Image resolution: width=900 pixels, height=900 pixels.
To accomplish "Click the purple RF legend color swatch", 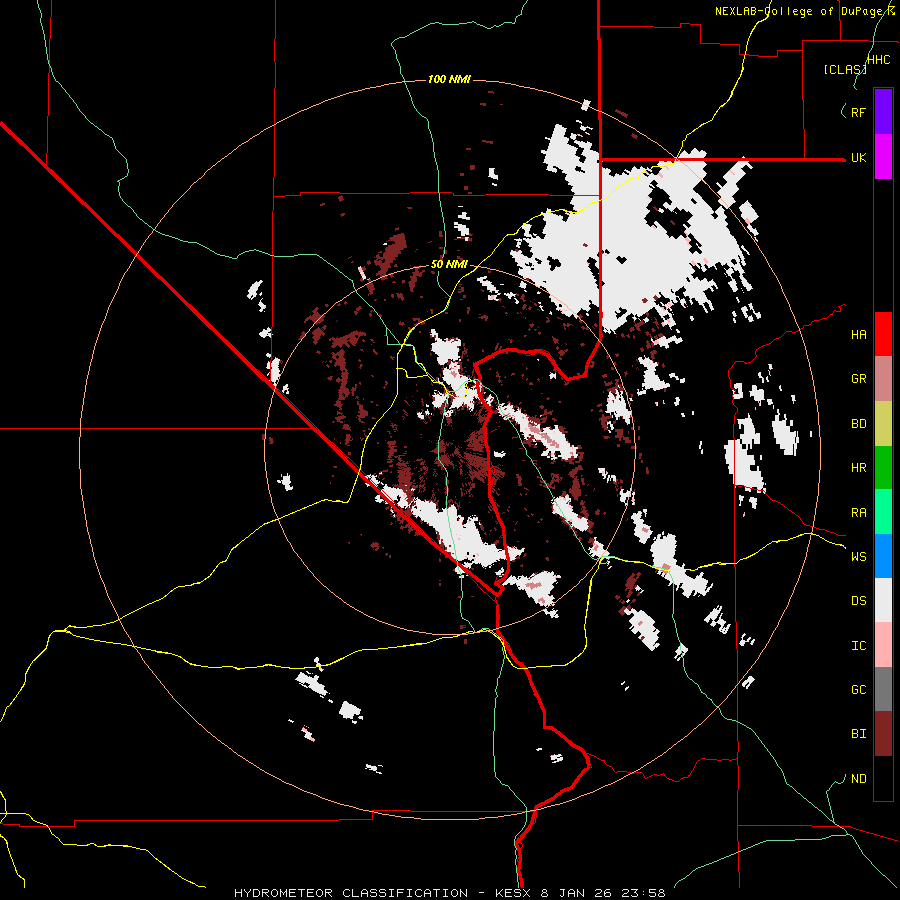I will [883, 112].
